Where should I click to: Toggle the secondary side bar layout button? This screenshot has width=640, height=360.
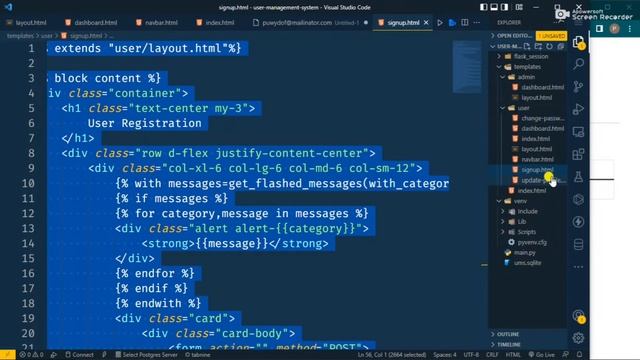coord(504,7)
